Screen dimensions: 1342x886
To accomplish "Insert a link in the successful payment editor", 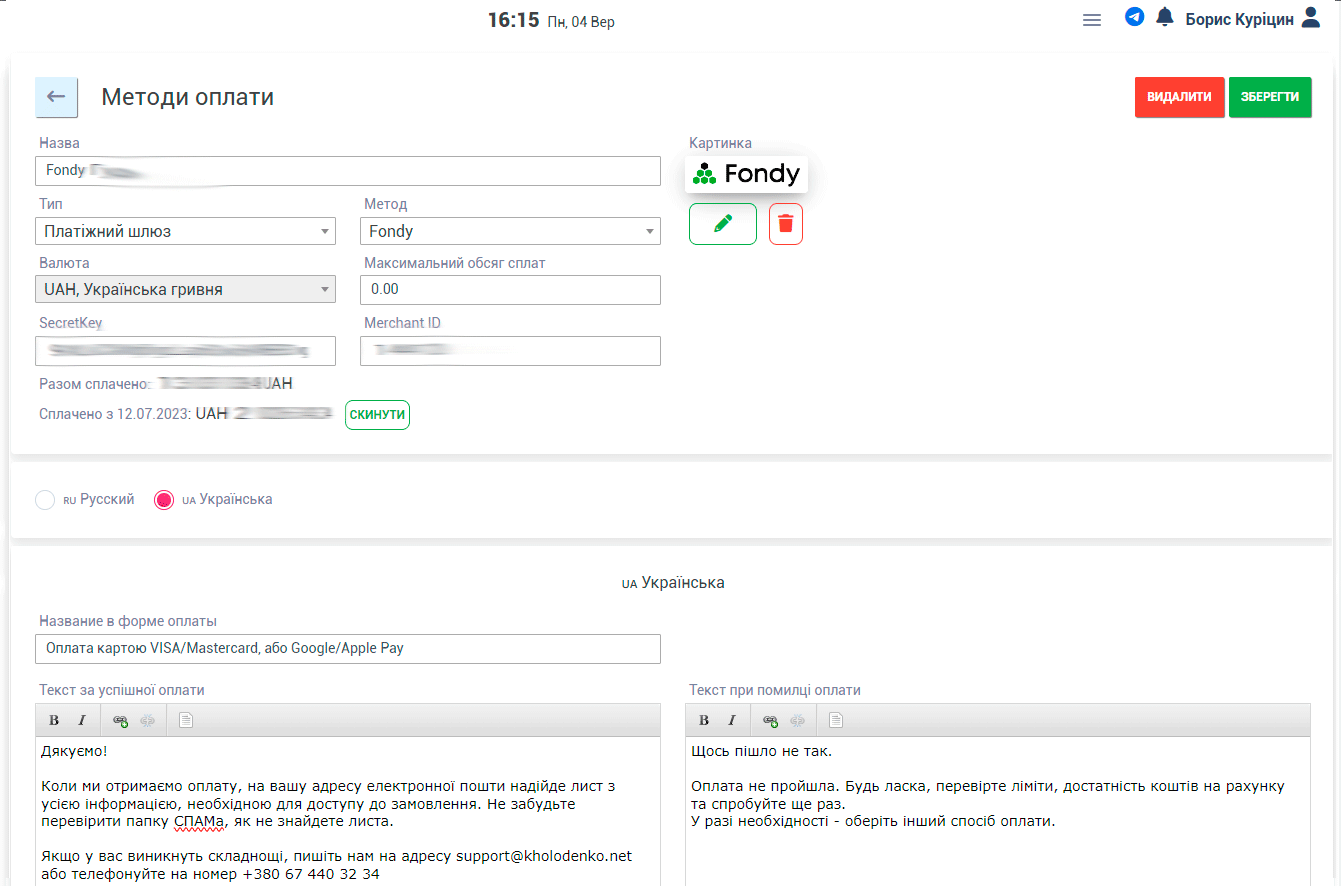I will (120, 720).
